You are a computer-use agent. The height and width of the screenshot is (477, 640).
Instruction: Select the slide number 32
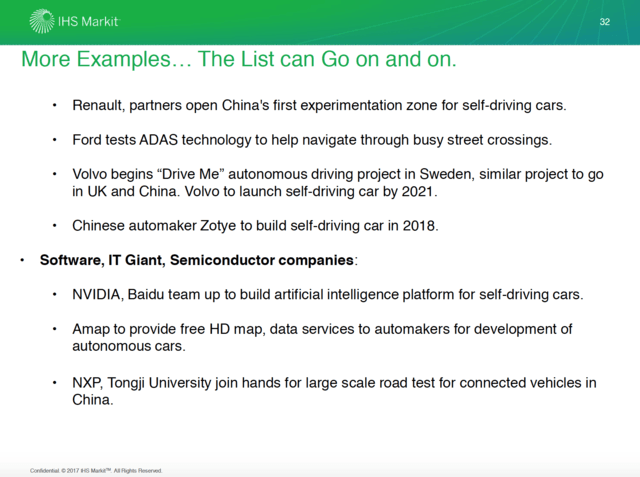click(x=604, y=22)
